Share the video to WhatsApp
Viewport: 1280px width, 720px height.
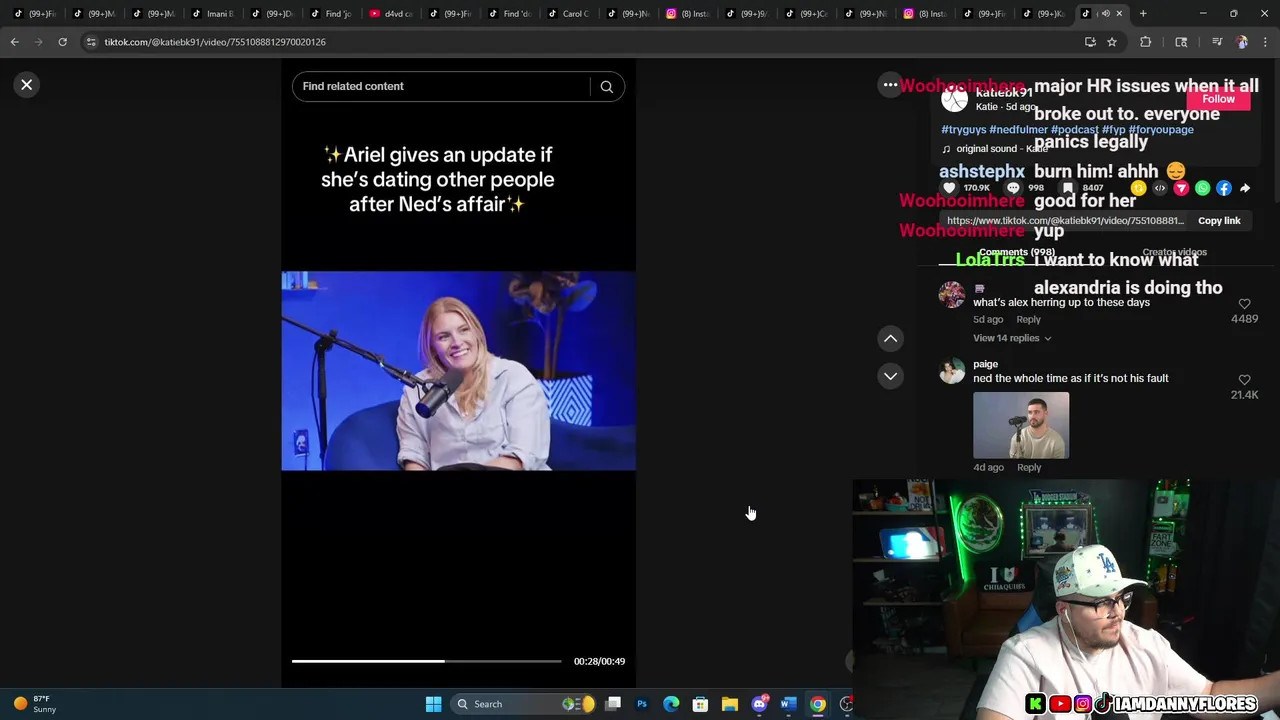coord(1202,188)
